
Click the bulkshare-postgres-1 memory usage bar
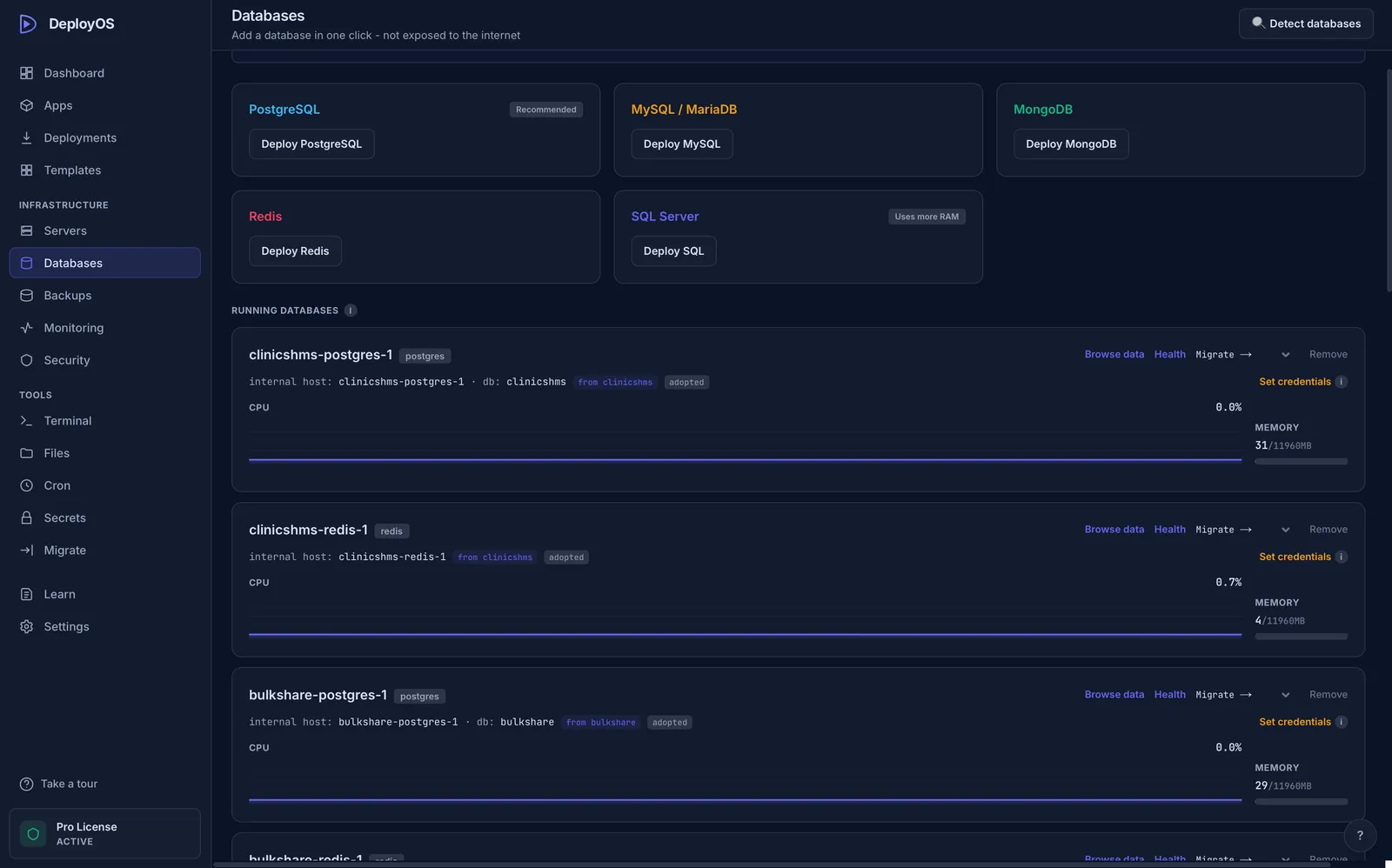point(1301,802)
